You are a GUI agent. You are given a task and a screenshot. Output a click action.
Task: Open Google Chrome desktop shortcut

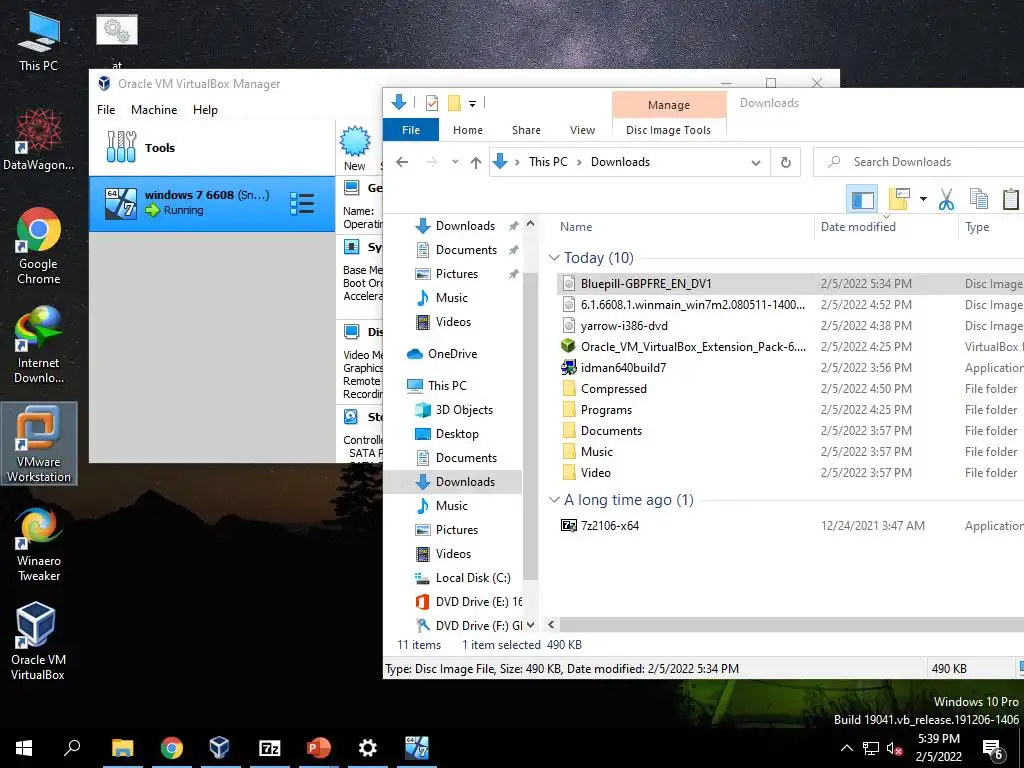39,245
